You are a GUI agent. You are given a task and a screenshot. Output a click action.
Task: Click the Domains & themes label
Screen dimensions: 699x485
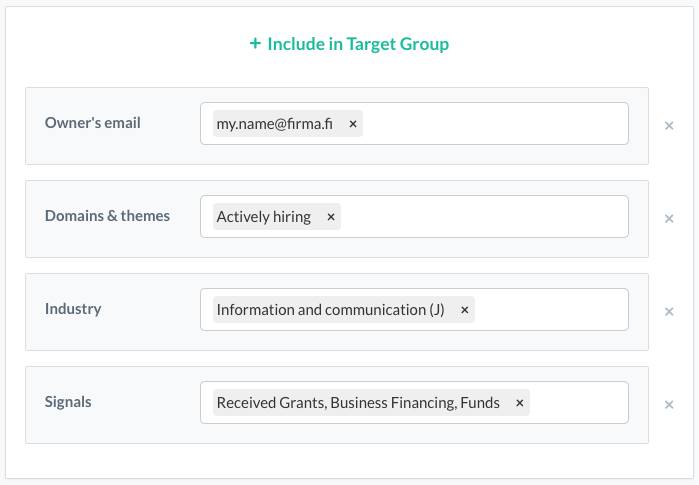point(107,216)
